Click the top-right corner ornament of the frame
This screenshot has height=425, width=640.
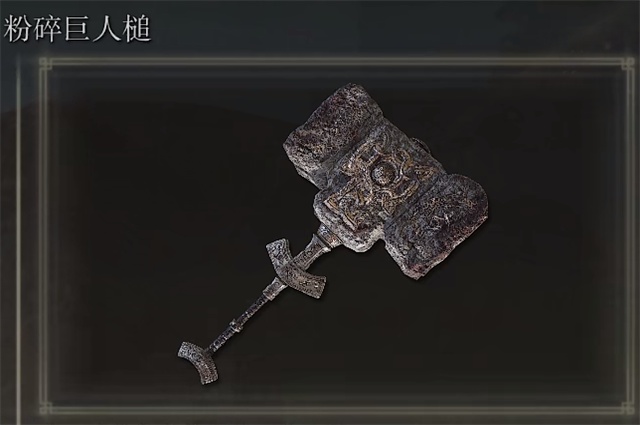point(627,64)
